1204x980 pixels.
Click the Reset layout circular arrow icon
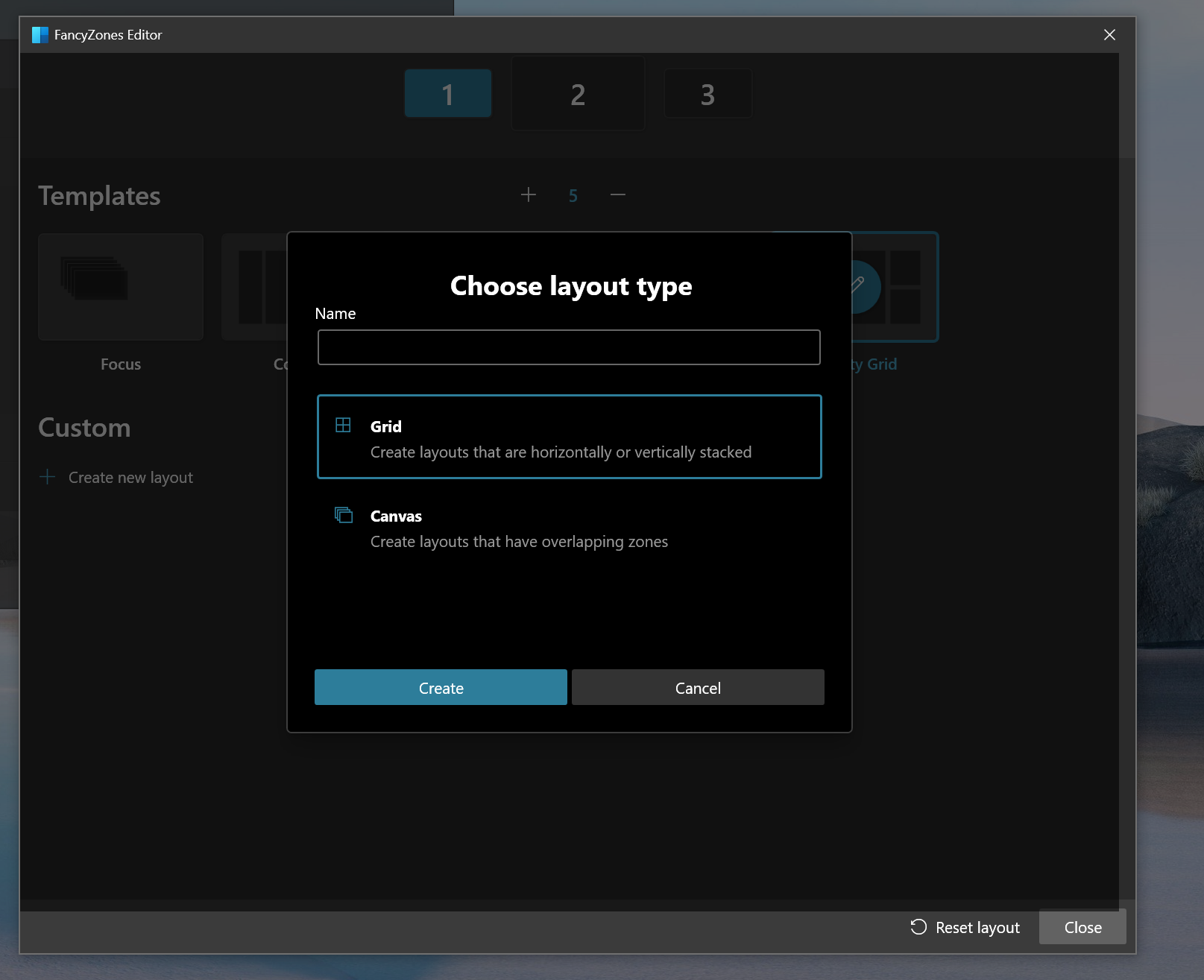(x=918, y=927)
